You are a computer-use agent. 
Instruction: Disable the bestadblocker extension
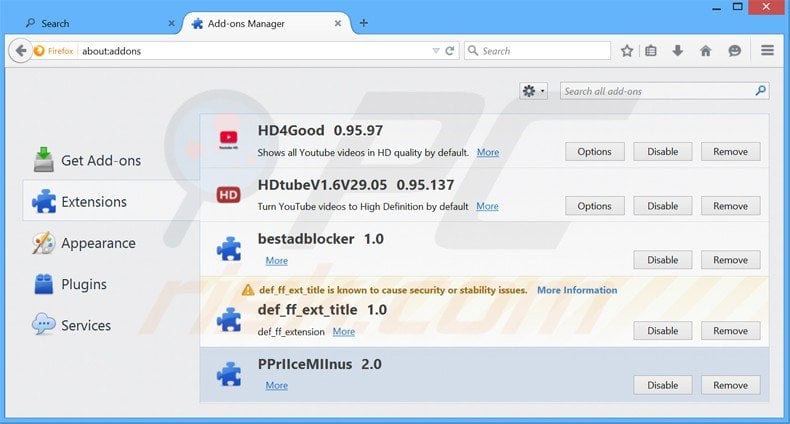663,260
